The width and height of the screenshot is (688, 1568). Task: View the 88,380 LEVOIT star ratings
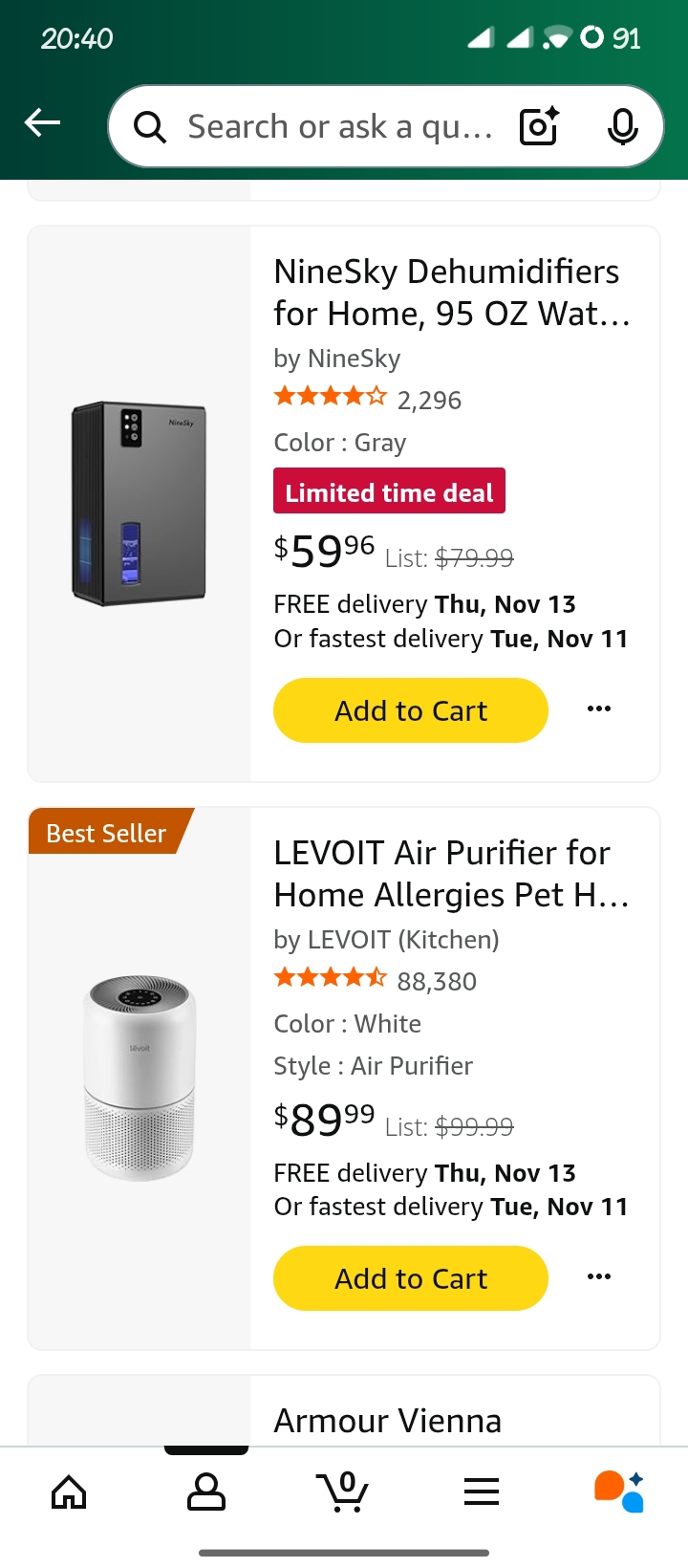(376, 981)
